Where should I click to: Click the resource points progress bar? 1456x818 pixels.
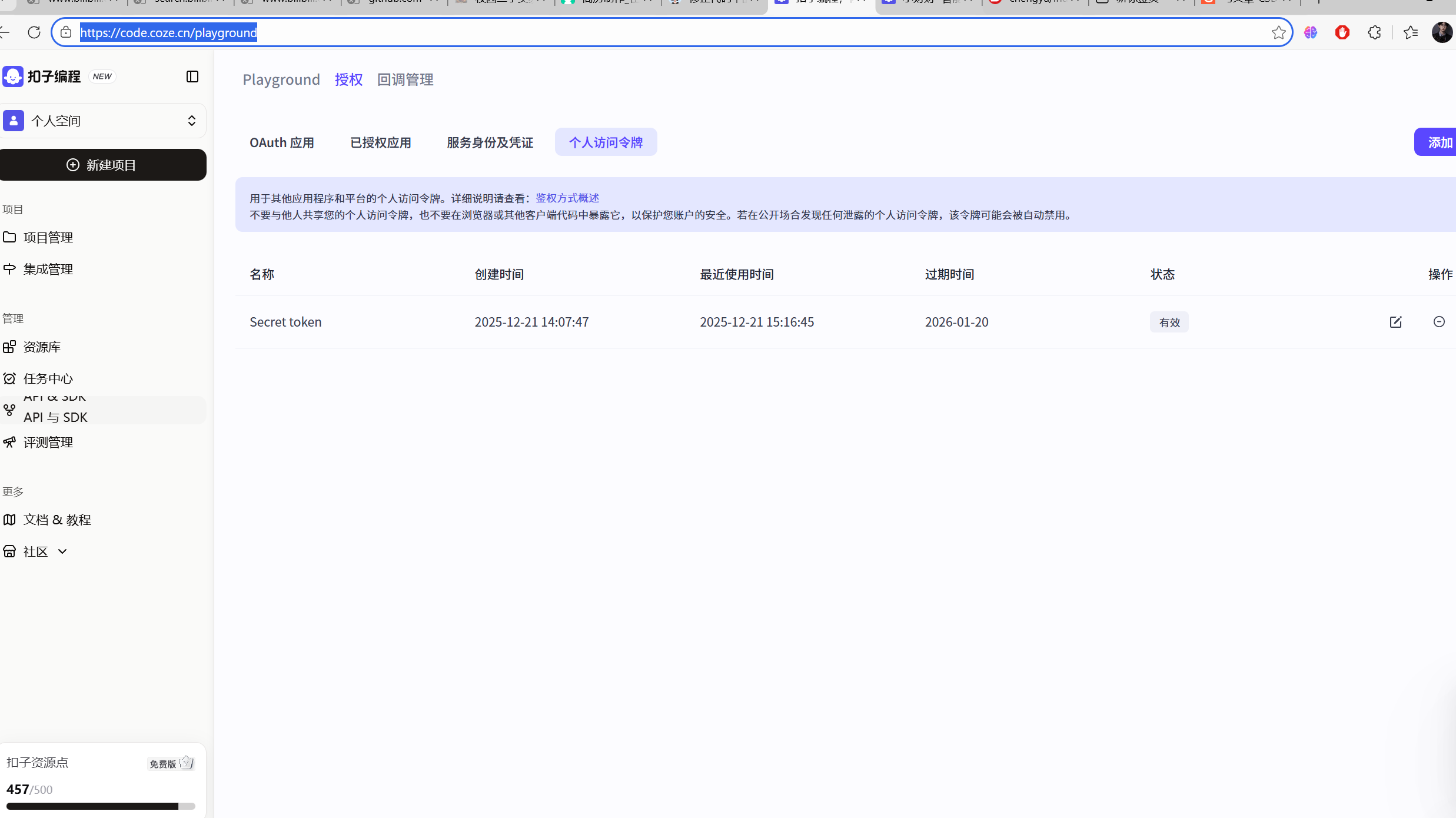click(101, 806)
